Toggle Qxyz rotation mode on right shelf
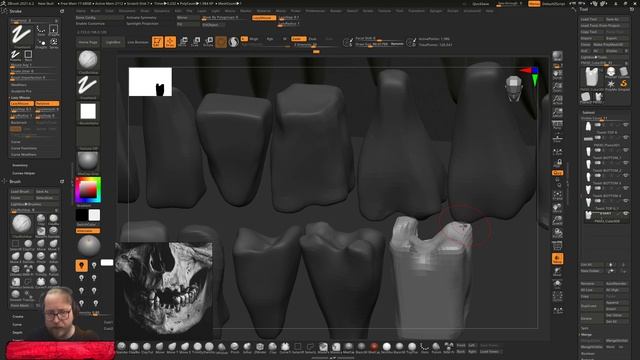 pos(557,173)
